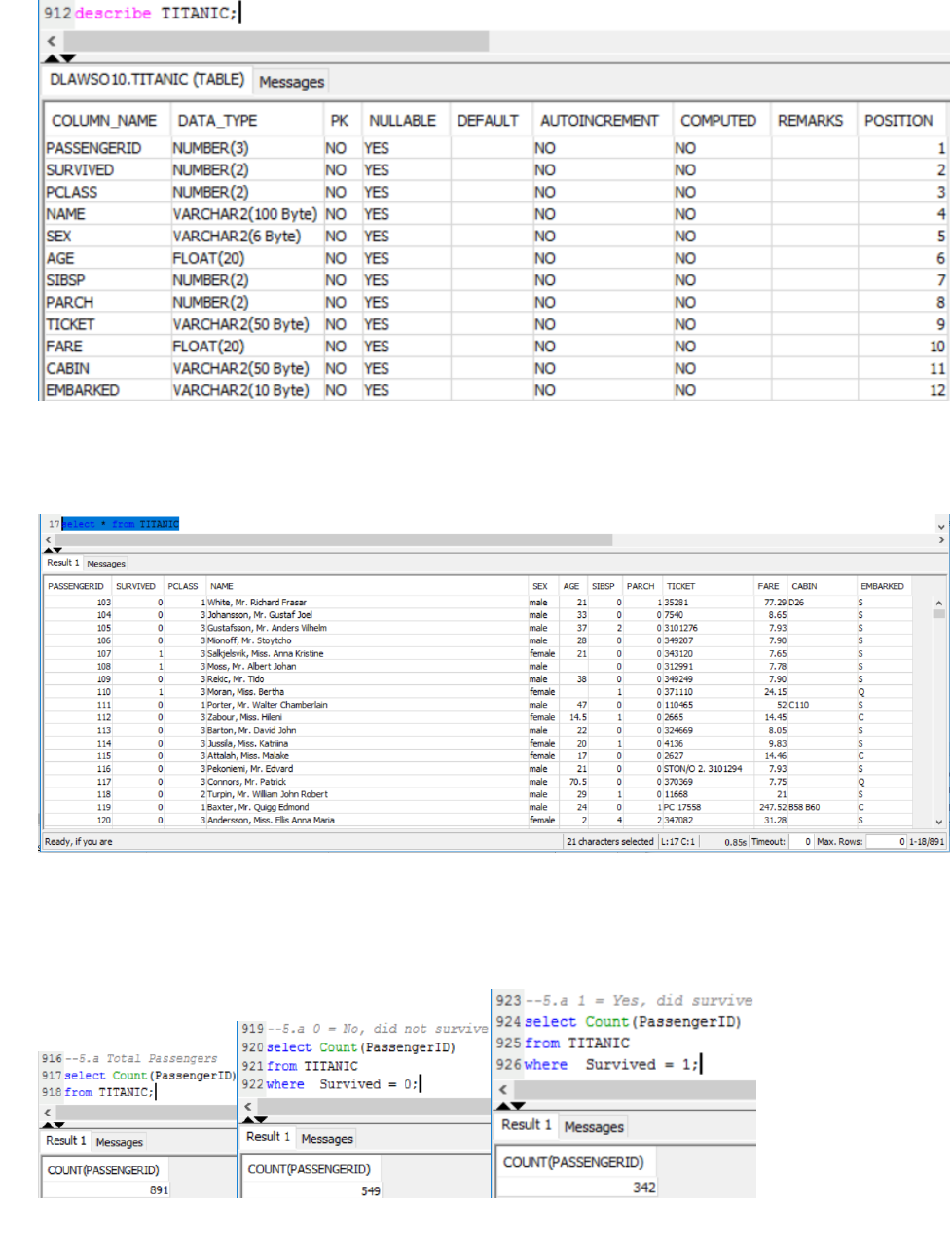Image resolution: width=952 pixels, height=1244 pixels.
Task: Click the Max. Rows input field
Action: pos(887,842)
